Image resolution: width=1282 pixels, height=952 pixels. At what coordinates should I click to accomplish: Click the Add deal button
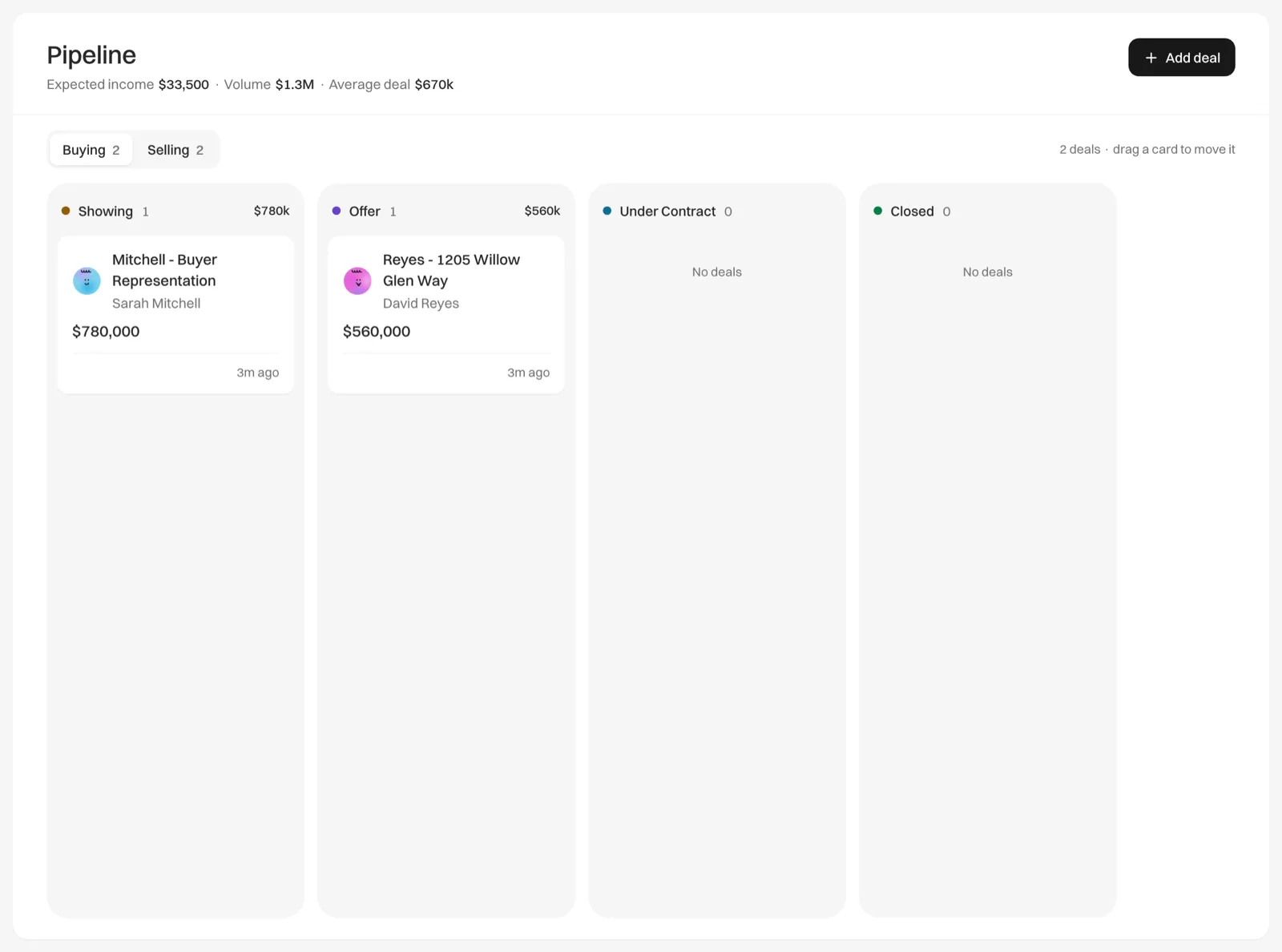pyautogui.click(x=1181, y=58)
